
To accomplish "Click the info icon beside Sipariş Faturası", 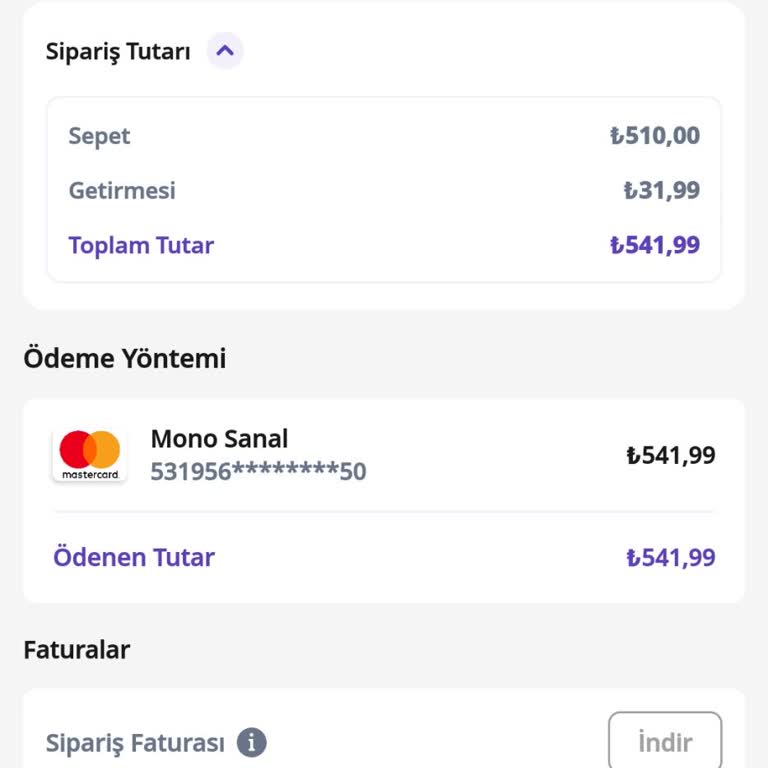I will [x=252, y=743].
